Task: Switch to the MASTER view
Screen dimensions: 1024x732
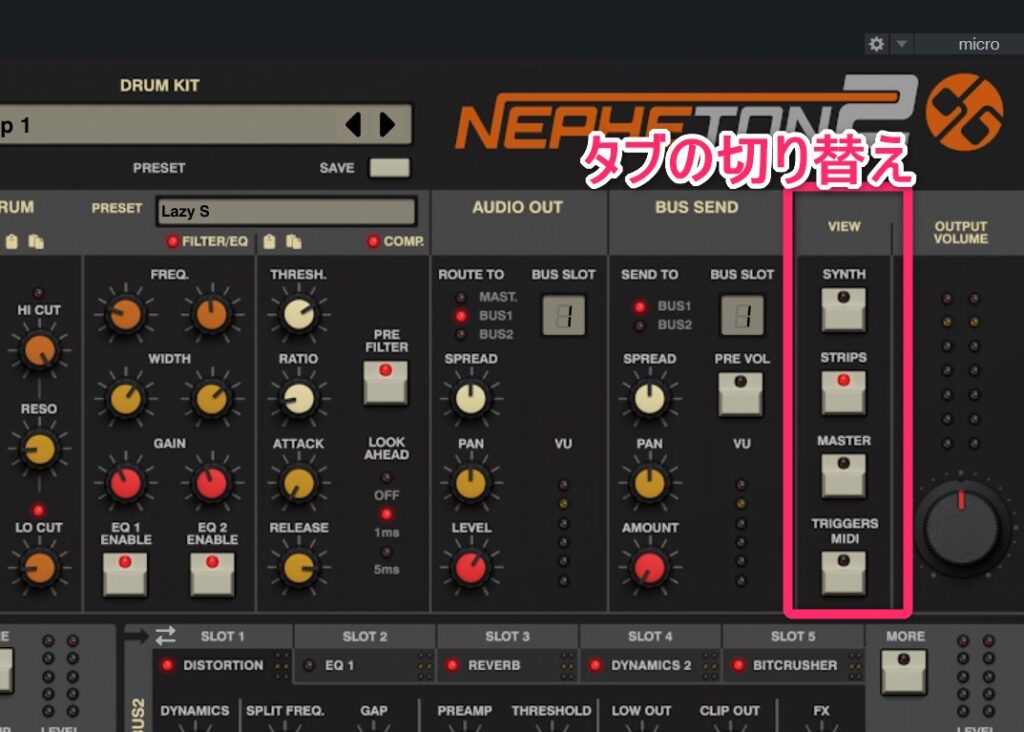Action: tap(843, 475)
